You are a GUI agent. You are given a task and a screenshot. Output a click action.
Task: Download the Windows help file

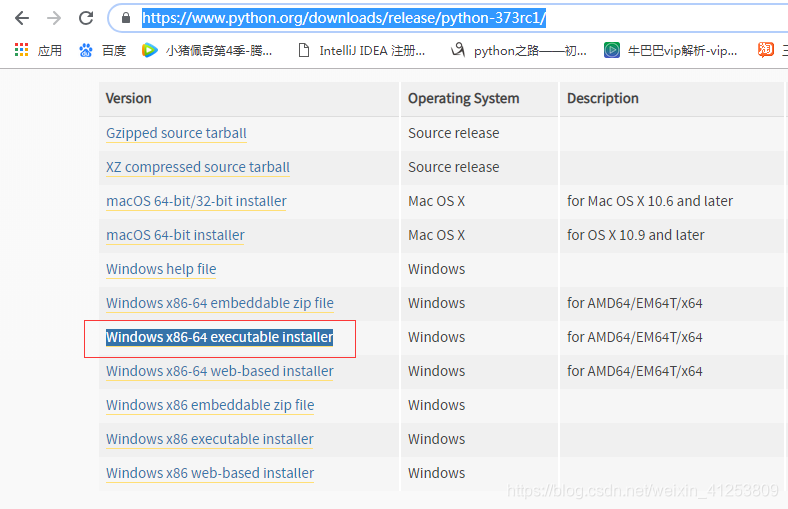click(161, 269)
